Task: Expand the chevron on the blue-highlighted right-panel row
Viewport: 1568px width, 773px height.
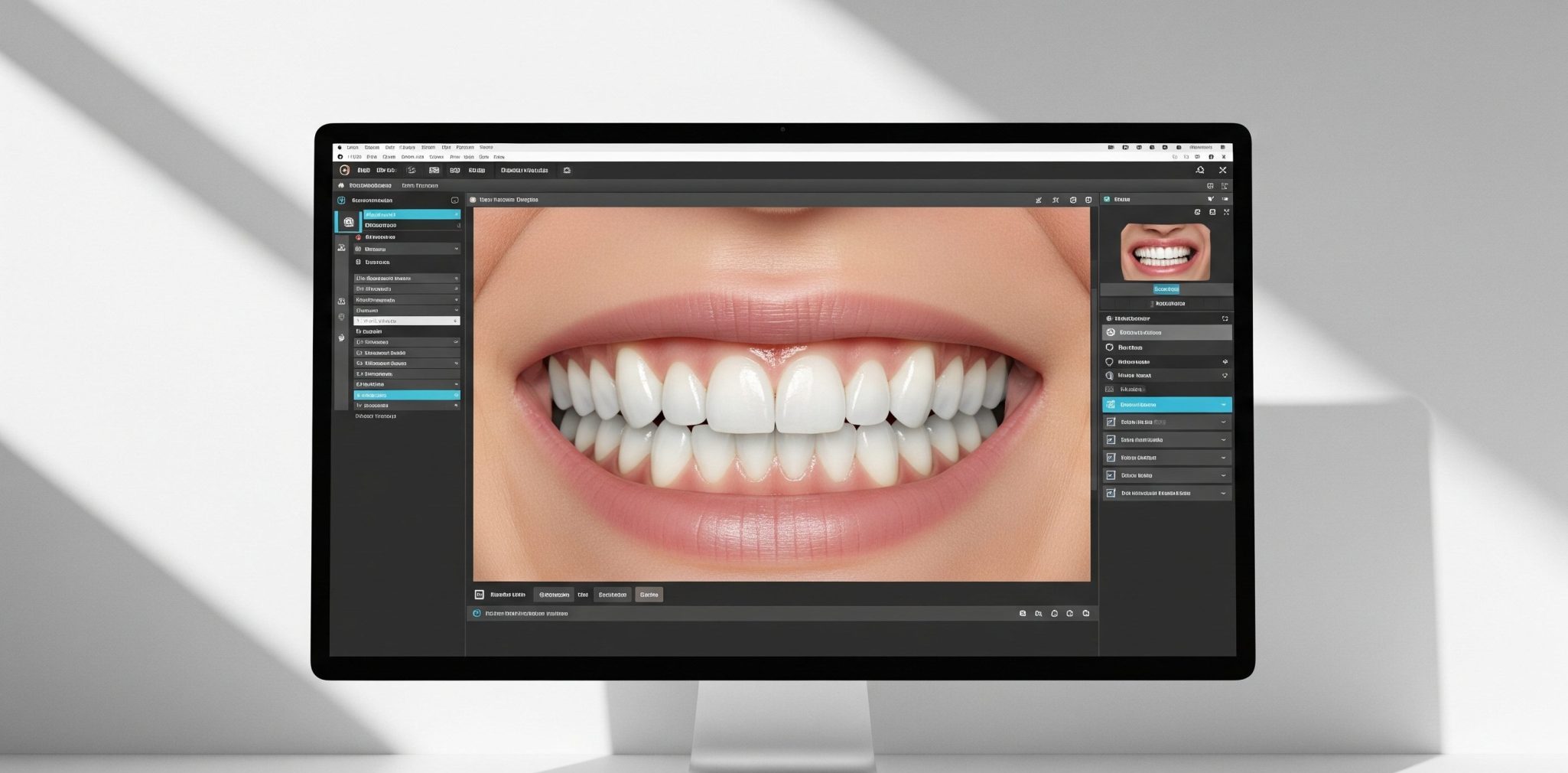Action: click(1223, 405)
